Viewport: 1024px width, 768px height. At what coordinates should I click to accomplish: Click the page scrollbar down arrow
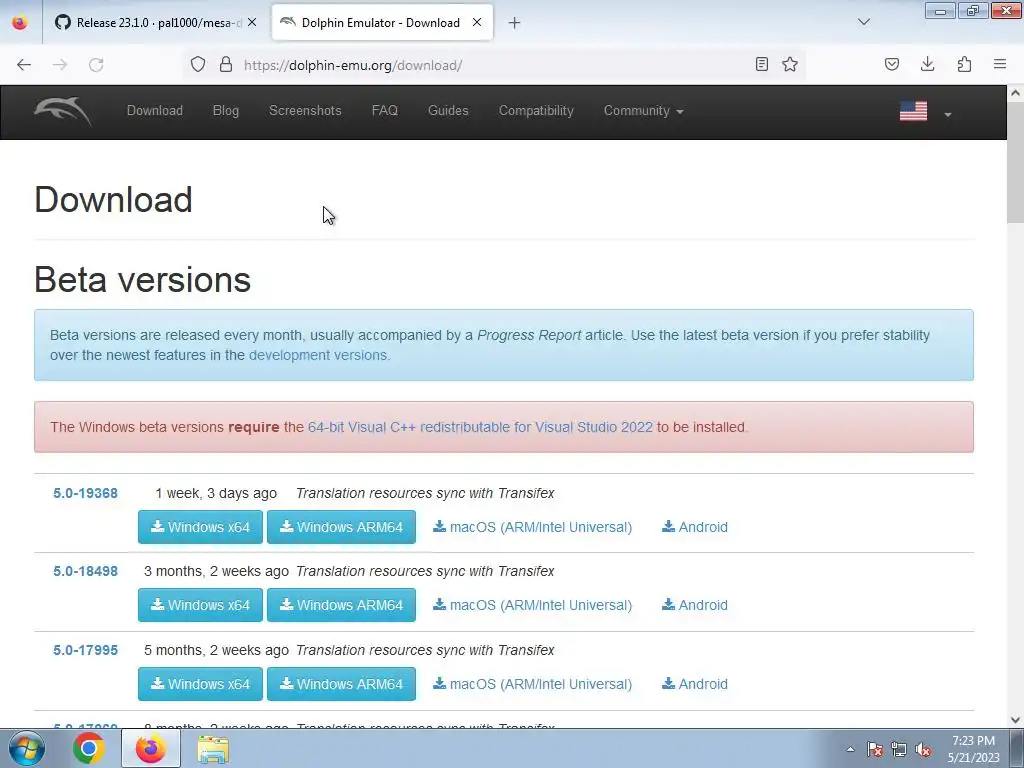[x=1016, y=720]
